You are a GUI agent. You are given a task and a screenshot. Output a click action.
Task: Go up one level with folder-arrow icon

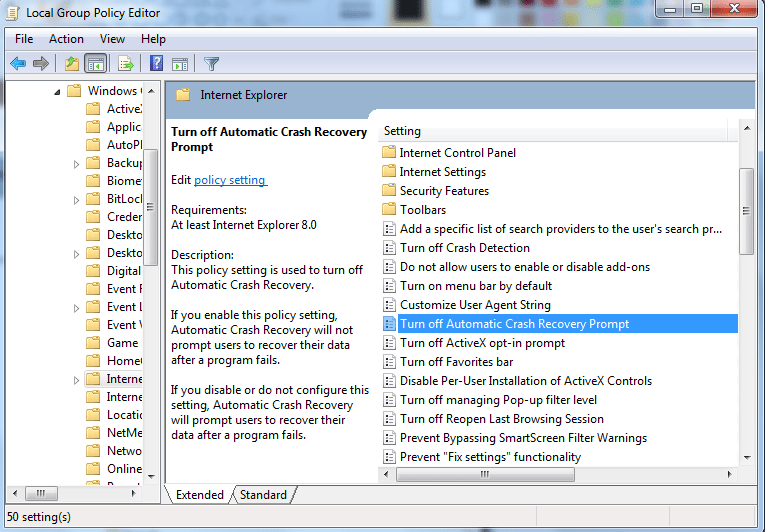point(72,63)
